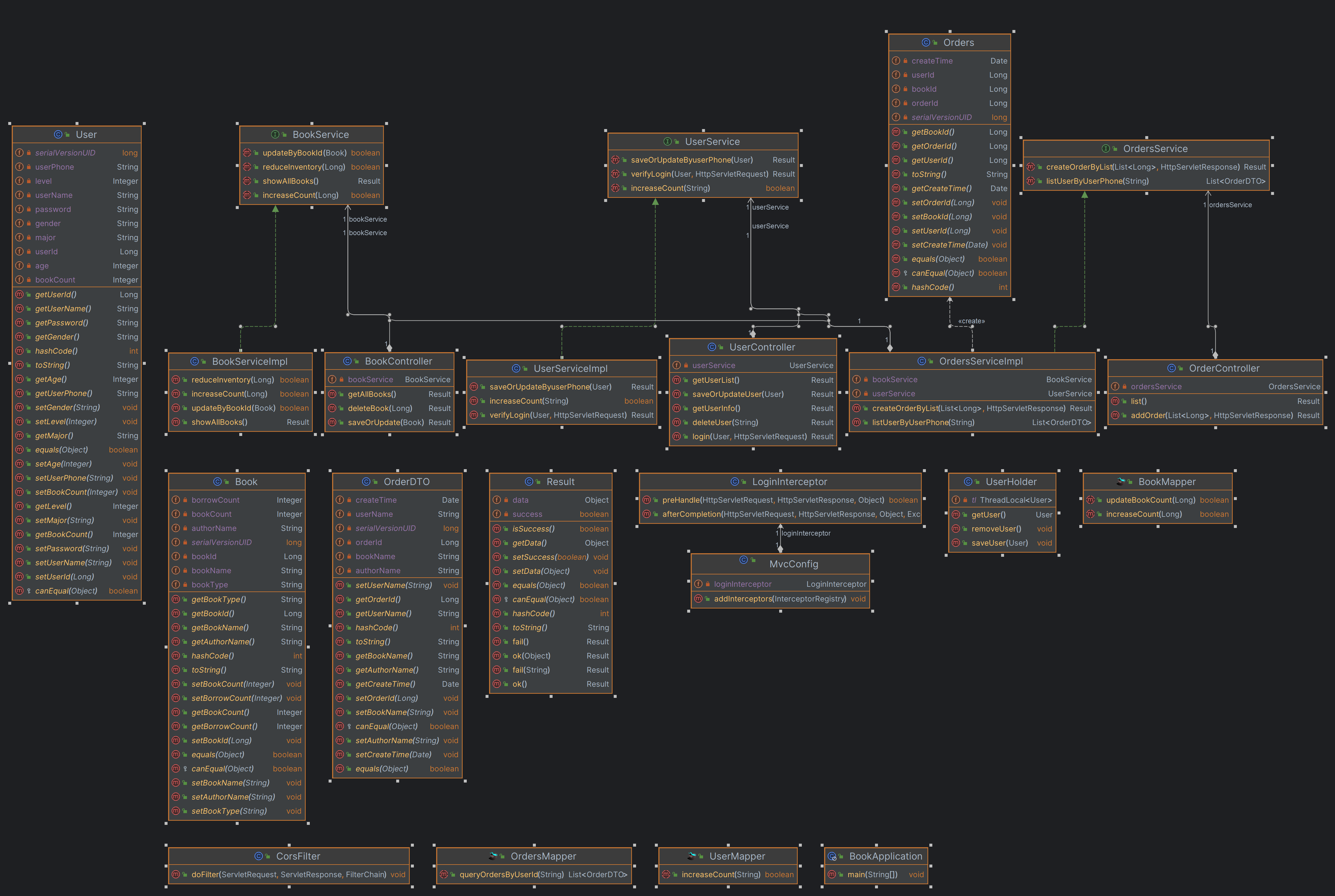Click the canEqual(Object) method in Orders
The height and width of the screenshot is (896, 1335).
tap(942, 273)
